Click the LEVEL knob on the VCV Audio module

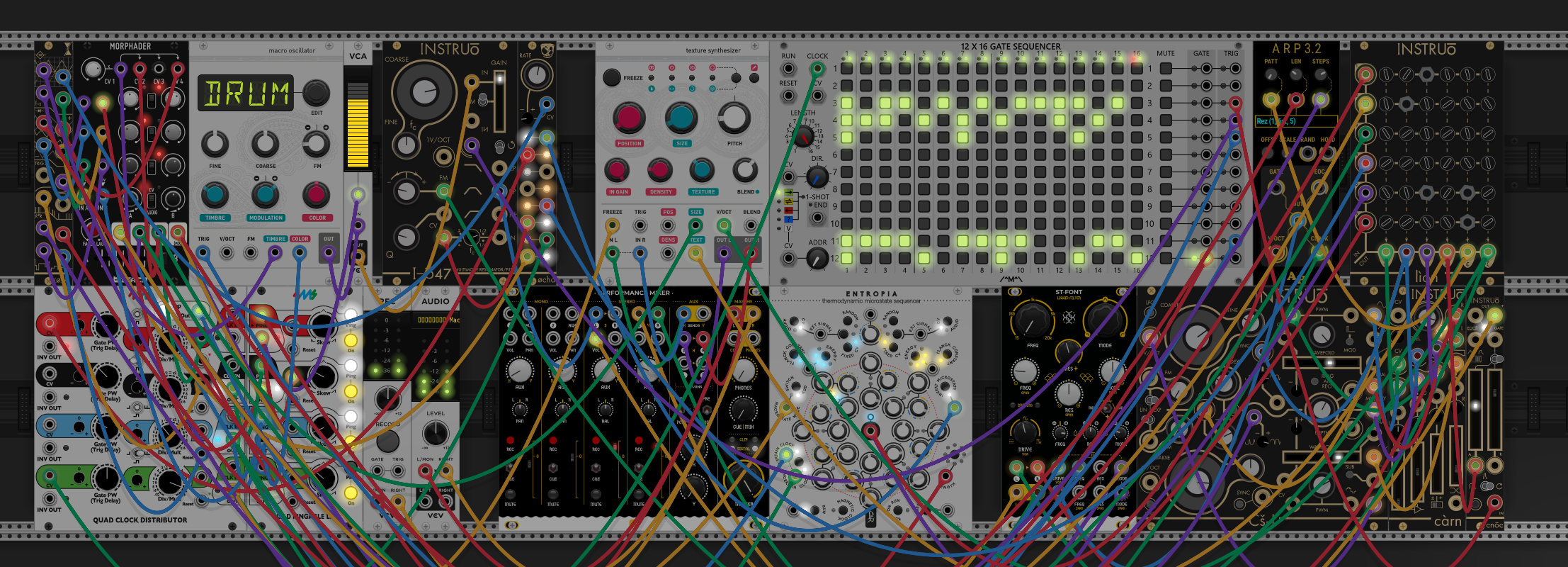435,432
